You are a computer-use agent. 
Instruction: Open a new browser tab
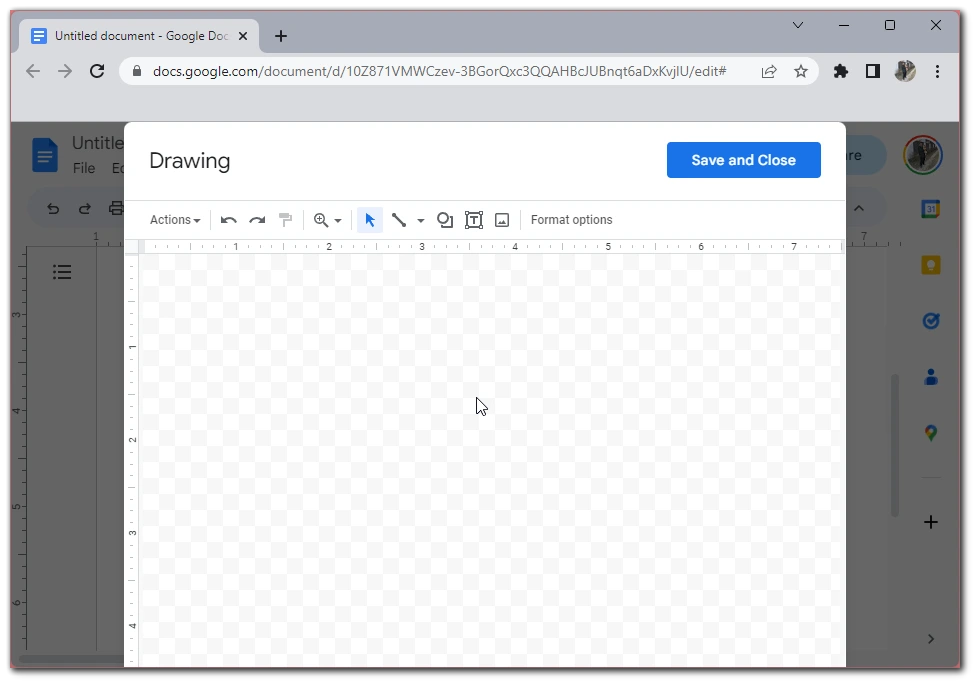coord(281,36)
